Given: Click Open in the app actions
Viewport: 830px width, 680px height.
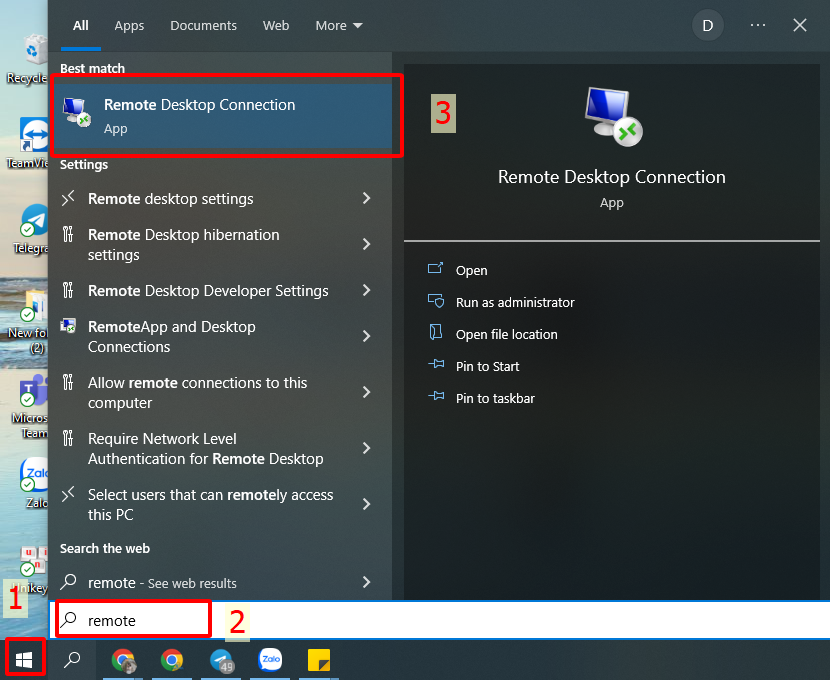Looking at the screenshot, I should tap(471, 270).
